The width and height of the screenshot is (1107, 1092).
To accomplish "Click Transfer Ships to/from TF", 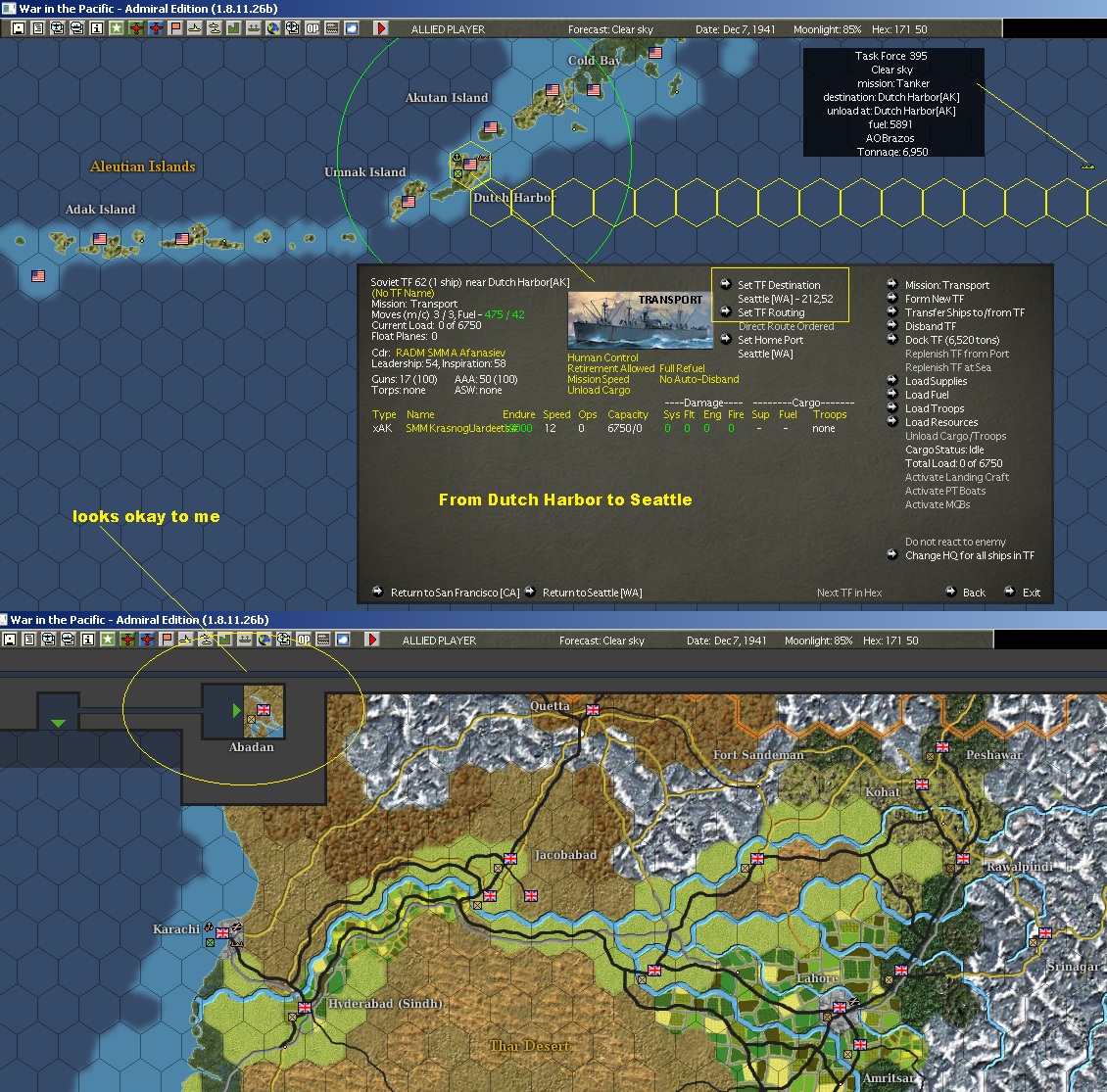I will (x=964, y=312).
